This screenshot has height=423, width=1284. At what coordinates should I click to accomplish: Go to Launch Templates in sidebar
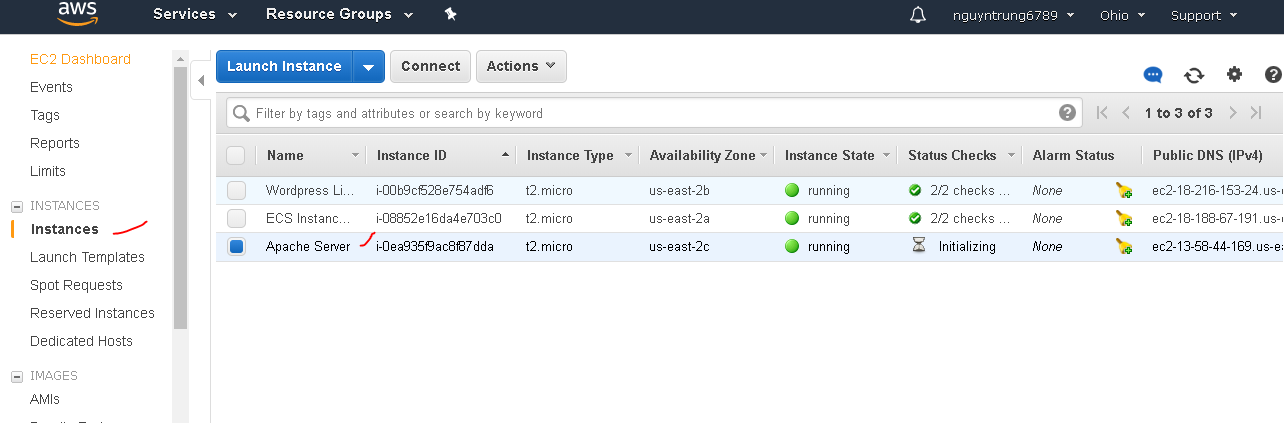pos(87,257)
